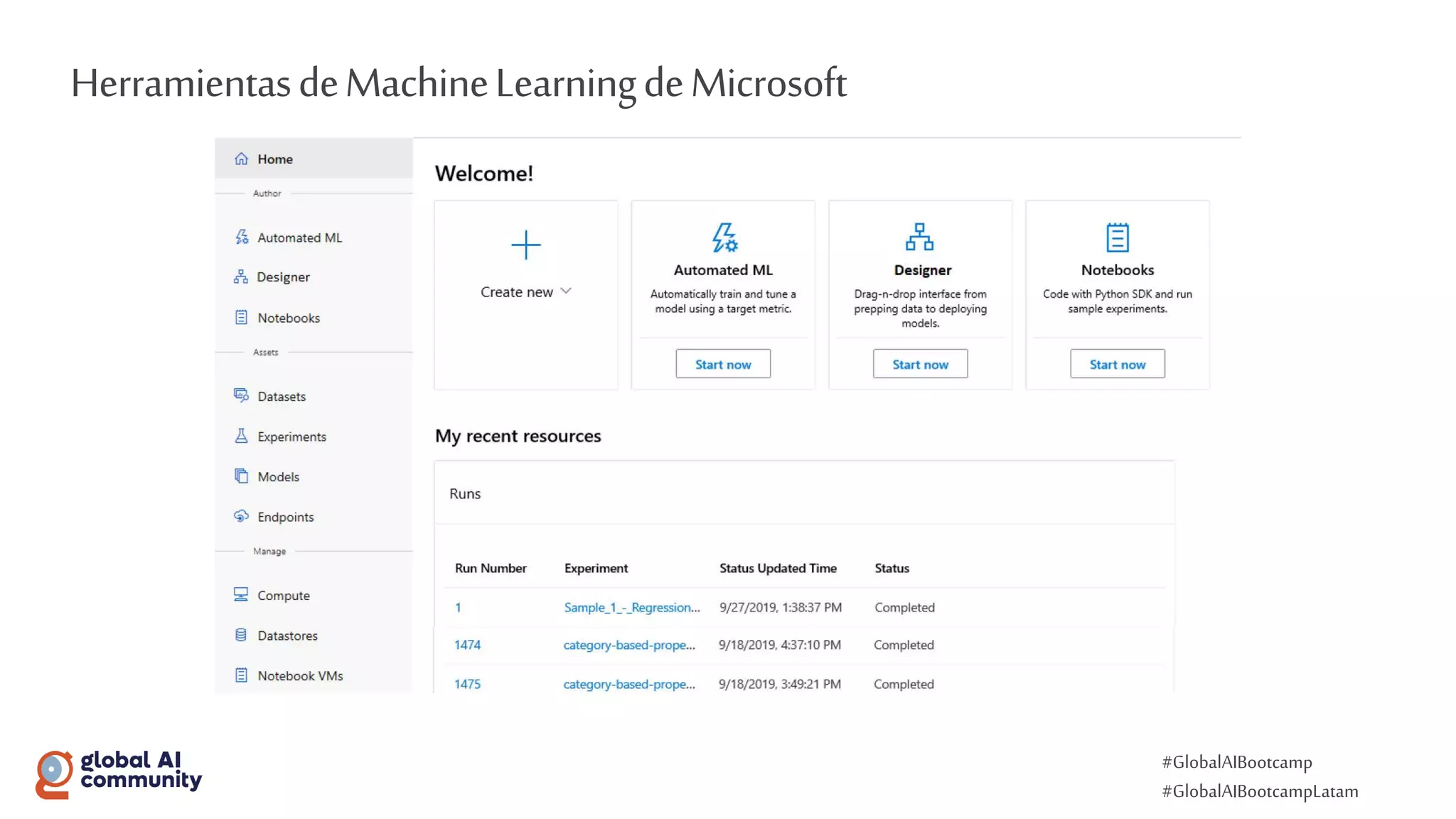1456x819 pixels.
Task: Expand the Create new chevron dropdown
Action: 566,291
